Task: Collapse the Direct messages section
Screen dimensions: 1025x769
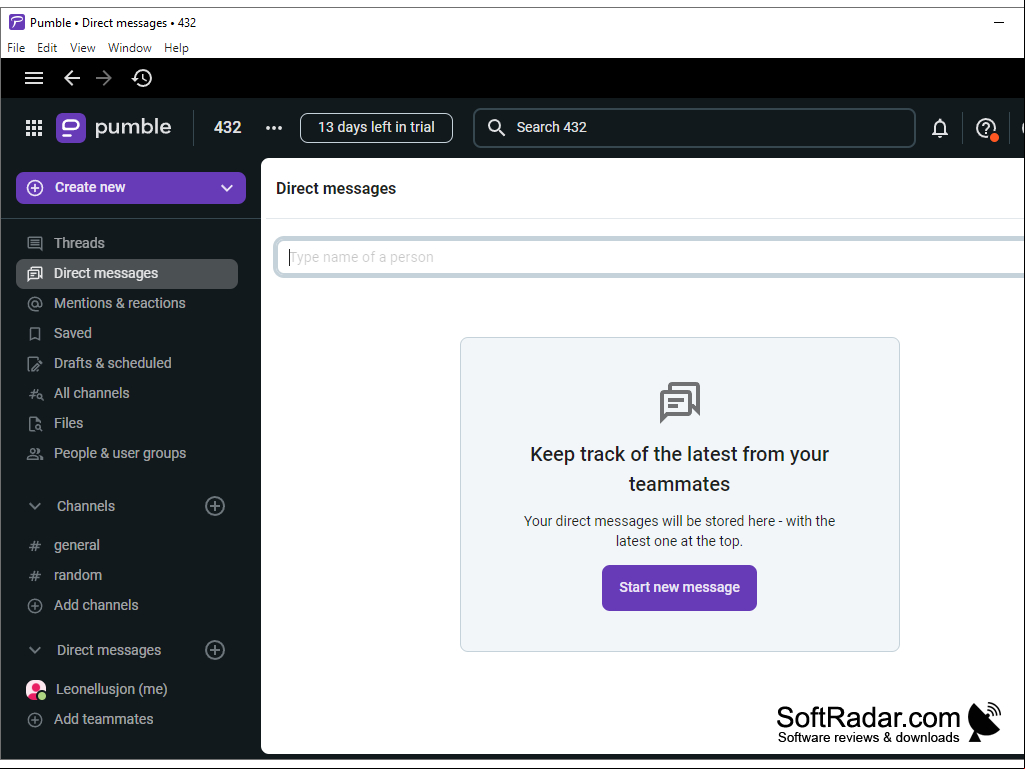Action: click(x=35, y=650)
